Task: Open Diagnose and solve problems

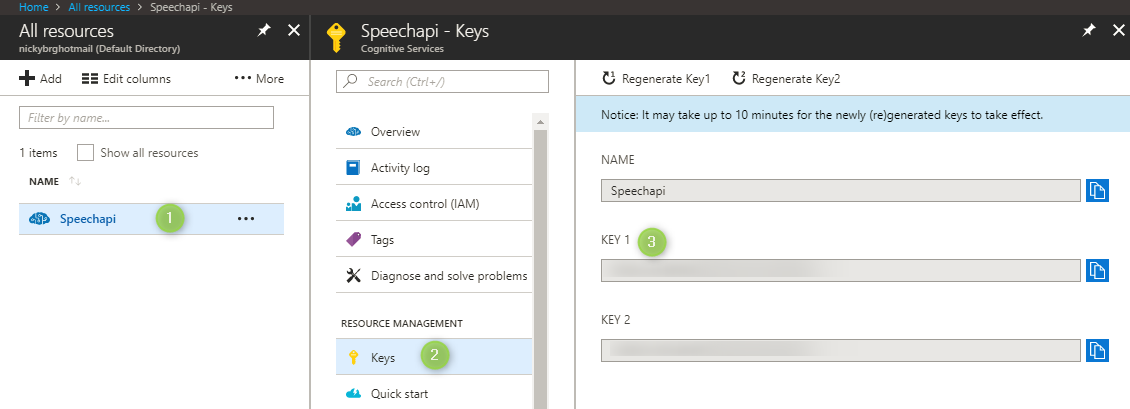Action: click(x=448, y=276)
